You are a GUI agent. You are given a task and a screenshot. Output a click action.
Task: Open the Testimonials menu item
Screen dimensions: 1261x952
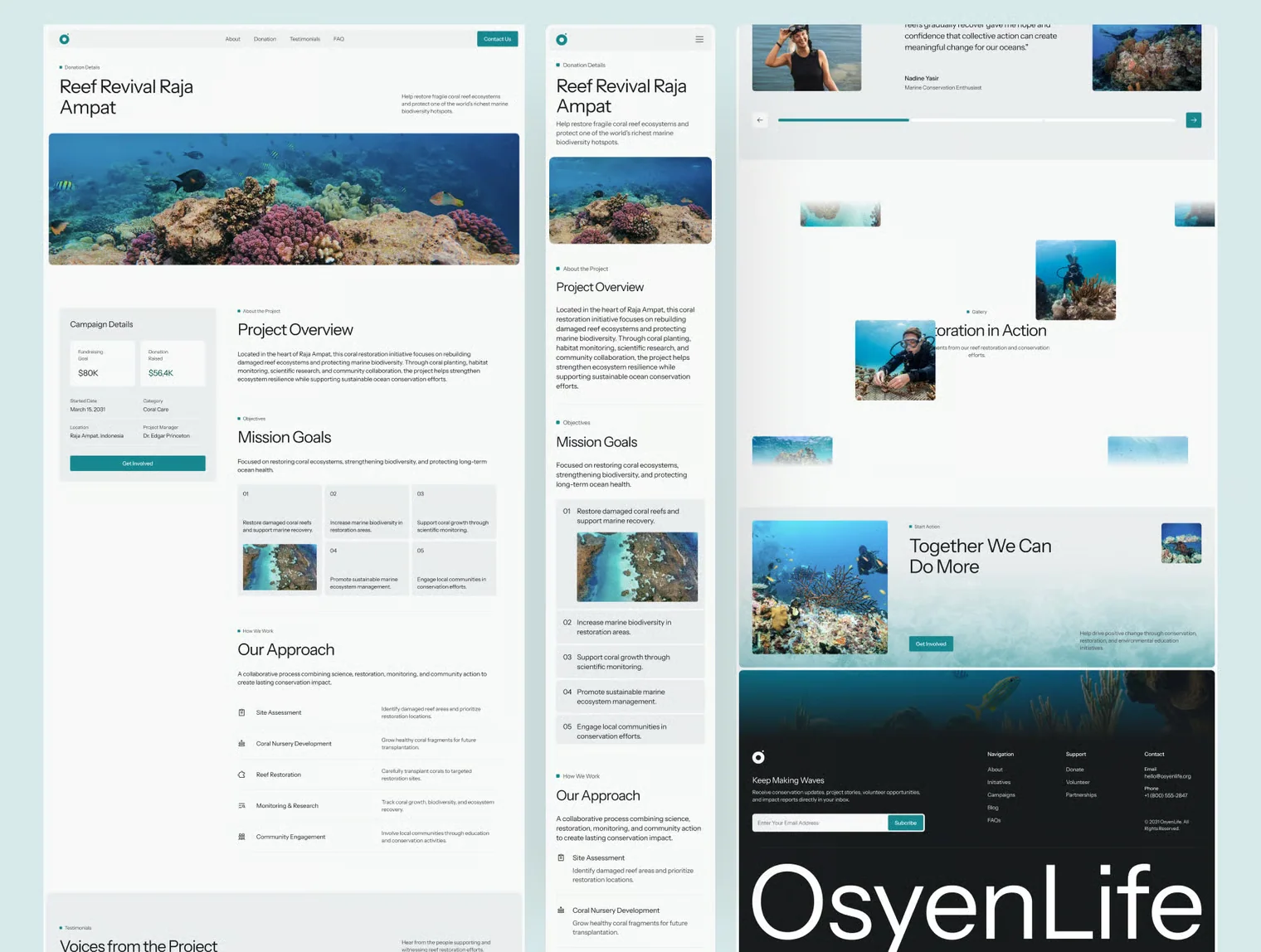tap(304, 39)
